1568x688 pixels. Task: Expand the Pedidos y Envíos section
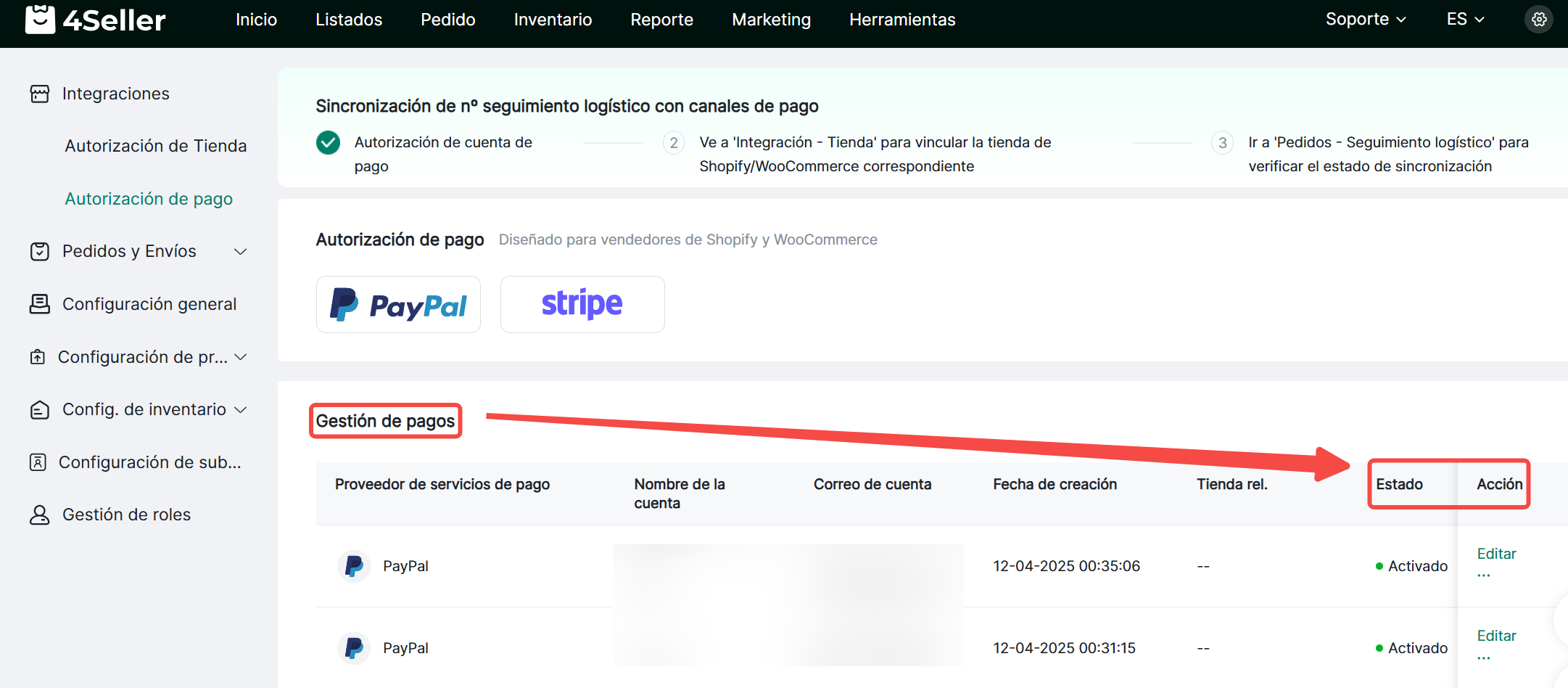point(240,252)
